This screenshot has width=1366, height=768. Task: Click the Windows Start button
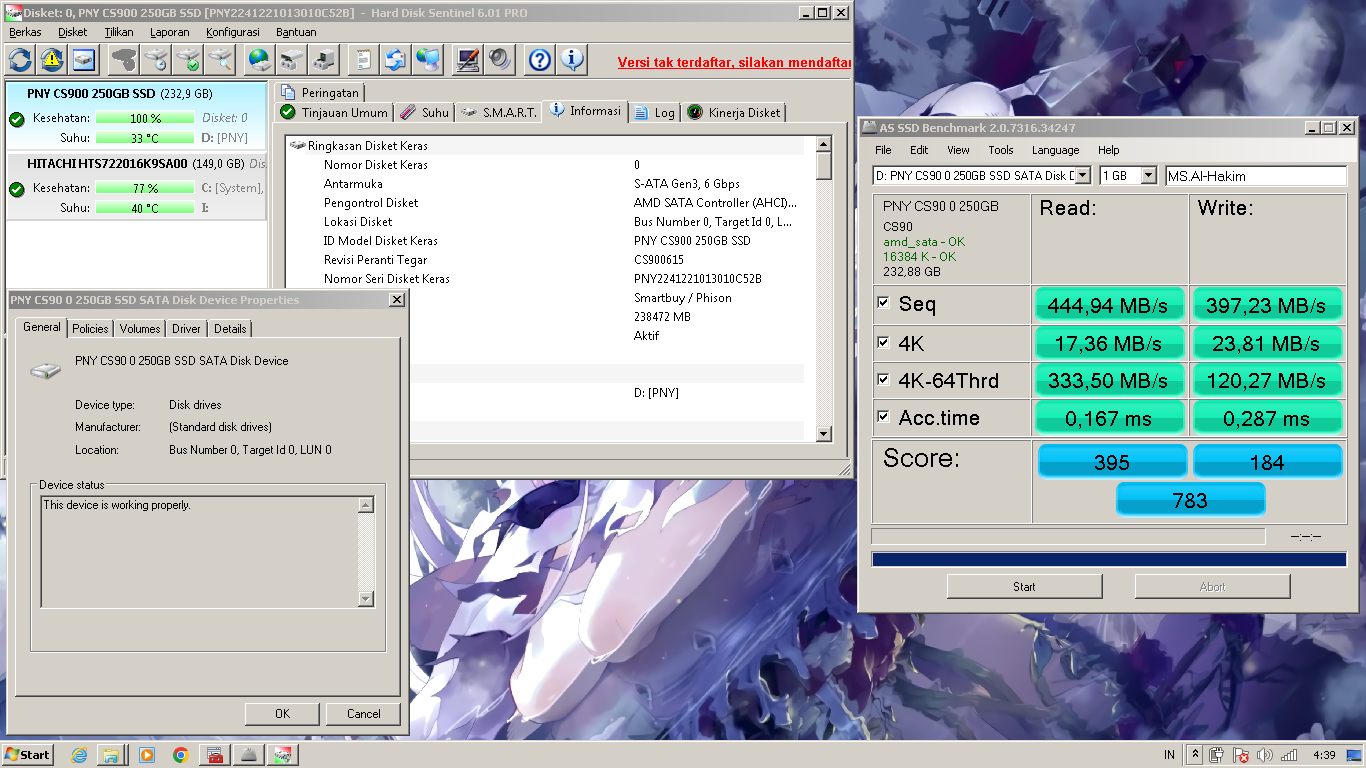(x=27, y=755)
